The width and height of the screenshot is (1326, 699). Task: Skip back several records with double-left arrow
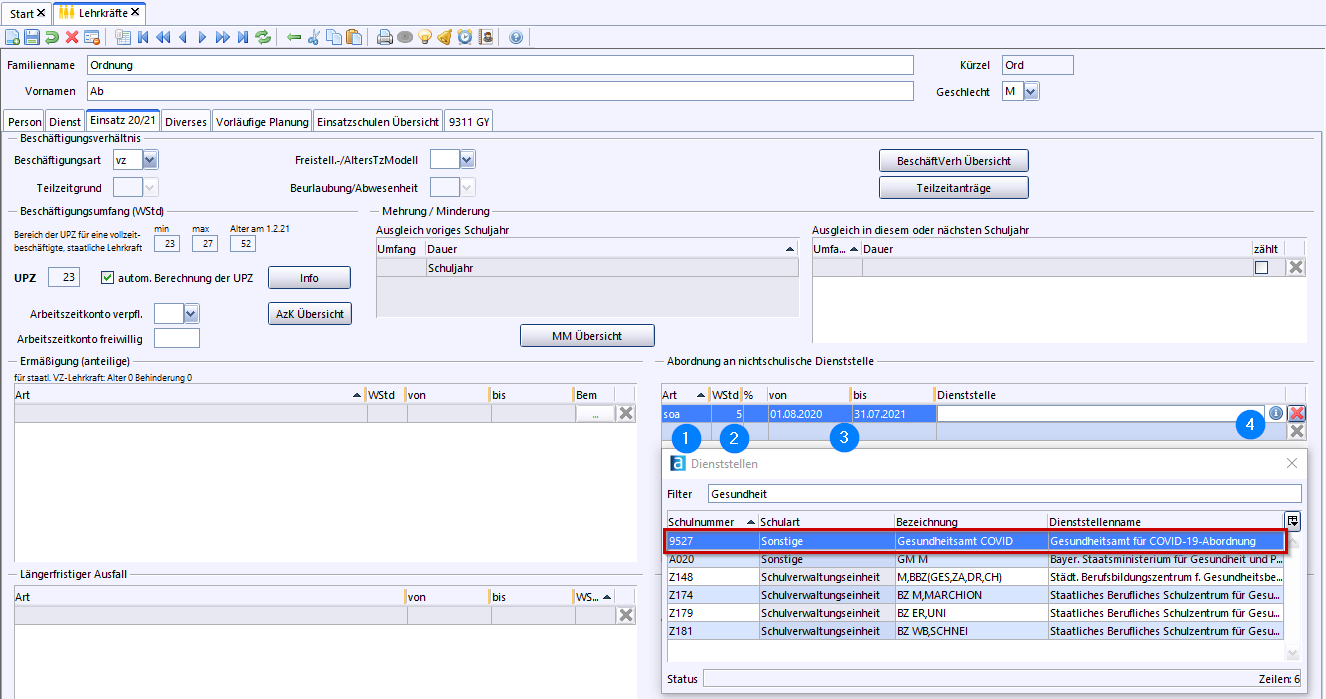tap(163, 38)
